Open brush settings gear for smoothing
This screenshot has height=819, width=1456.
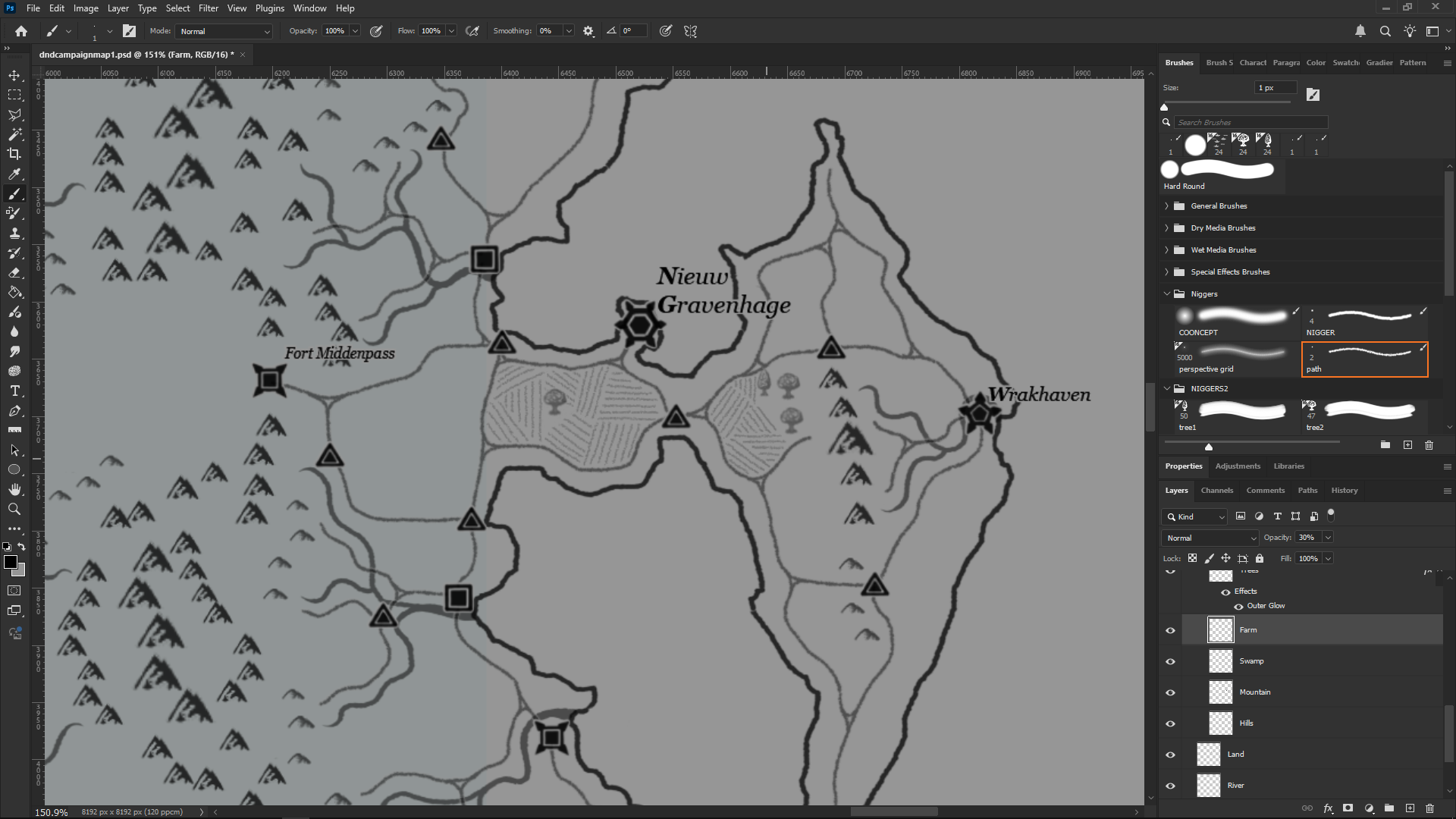pos(588,31)
